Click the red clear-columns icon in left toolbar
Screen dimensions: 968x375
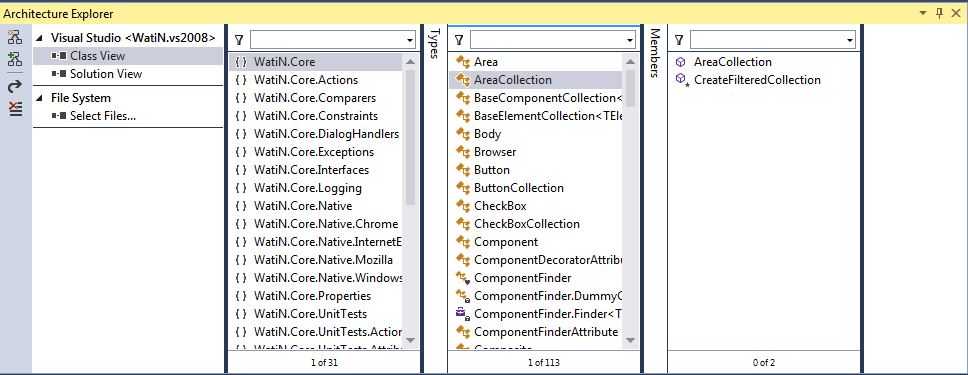tap(15, 109)
